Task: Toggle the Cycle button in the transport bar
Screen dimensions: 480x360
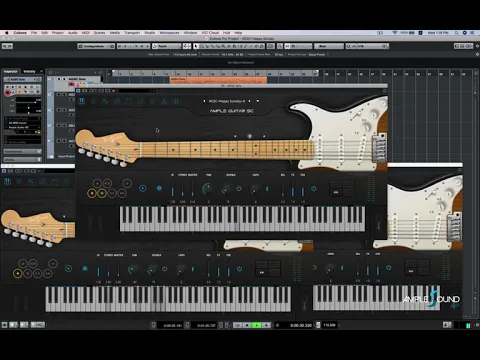Action: (237, 325)
